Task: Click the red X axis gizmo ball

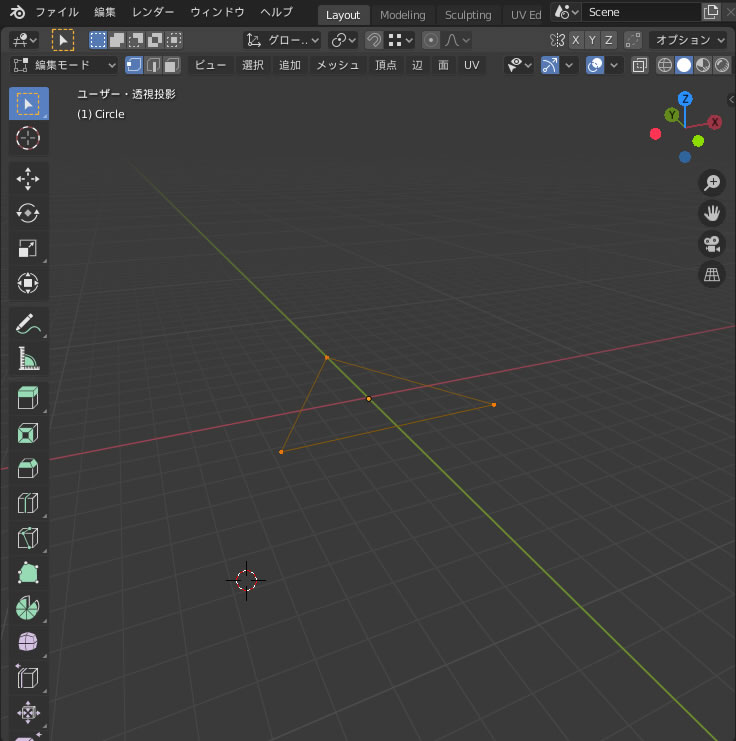Action: pos(715,122)
